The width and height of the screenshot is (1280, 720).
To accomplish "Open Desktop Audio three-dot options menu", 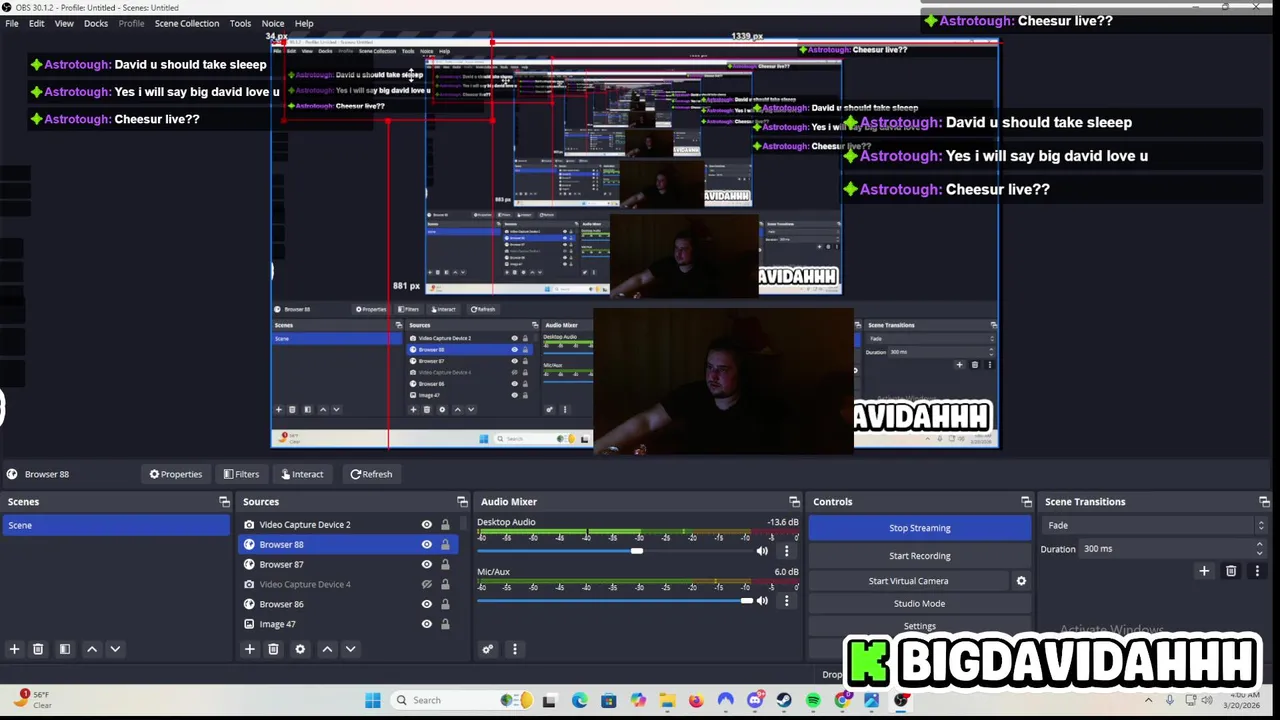I will click(786, 551).
